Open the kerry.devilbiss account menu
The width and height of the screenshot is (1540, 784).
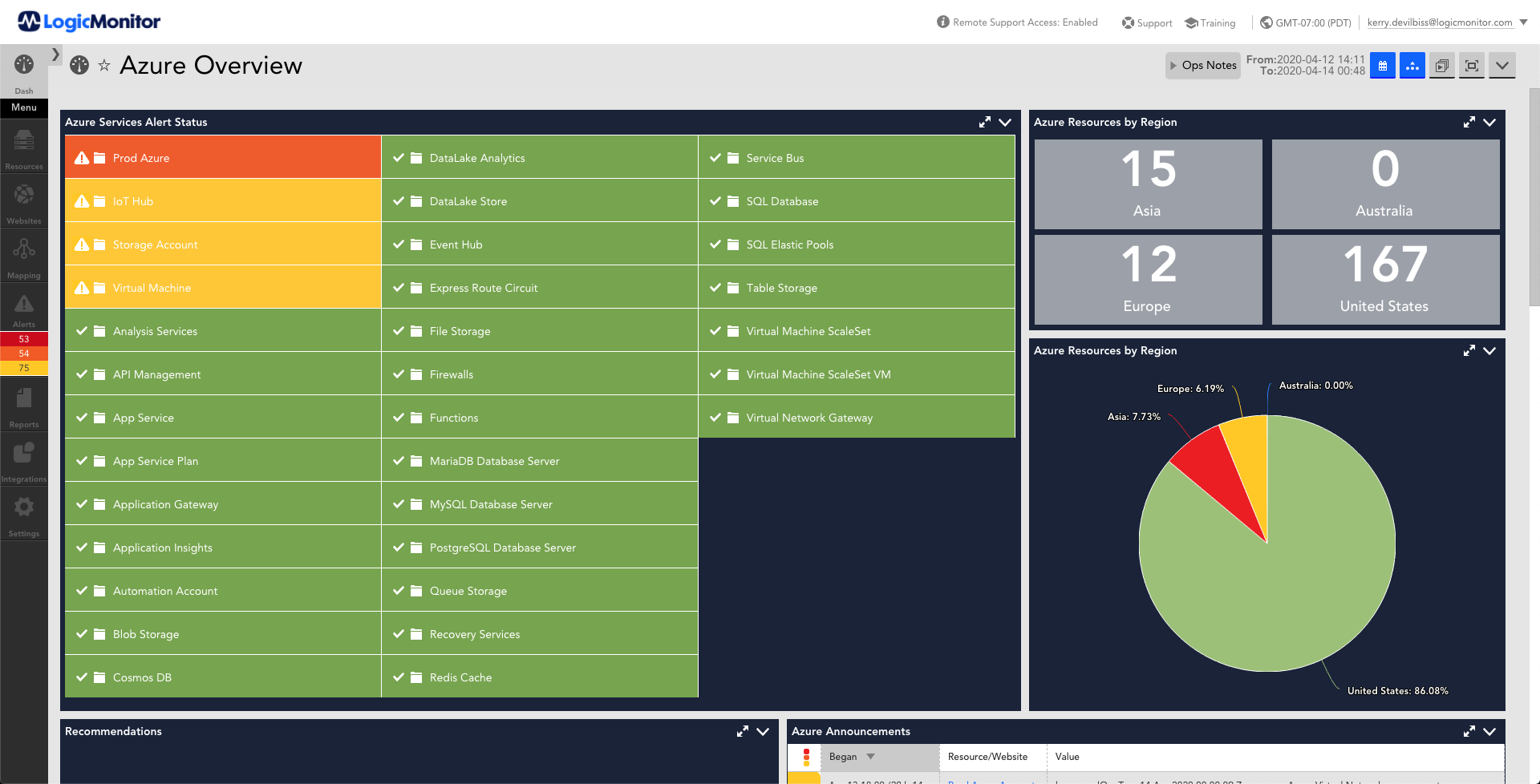pyautogui.click(x=1444, y=22)
